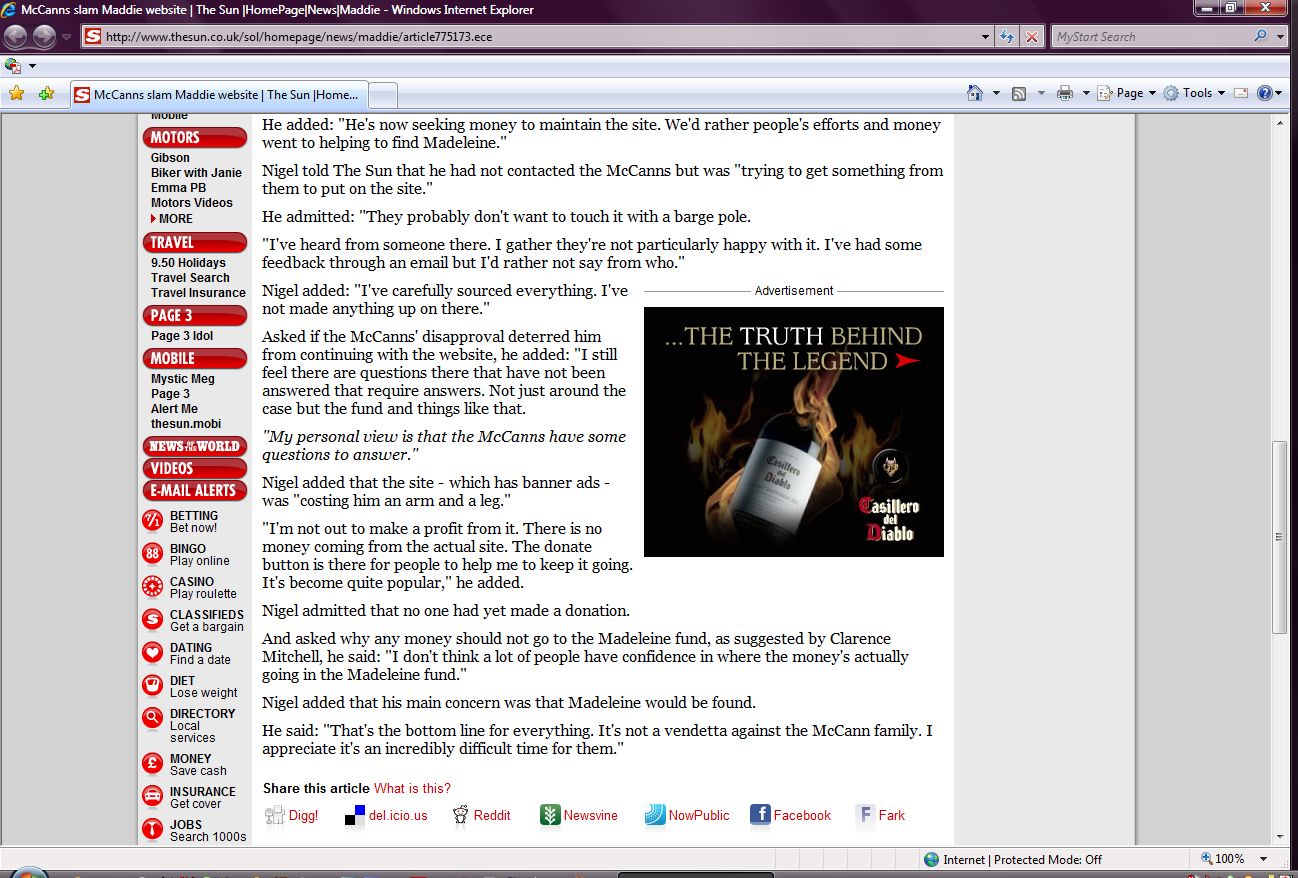Click the Stop loading icon

(x=1032, y=37)
